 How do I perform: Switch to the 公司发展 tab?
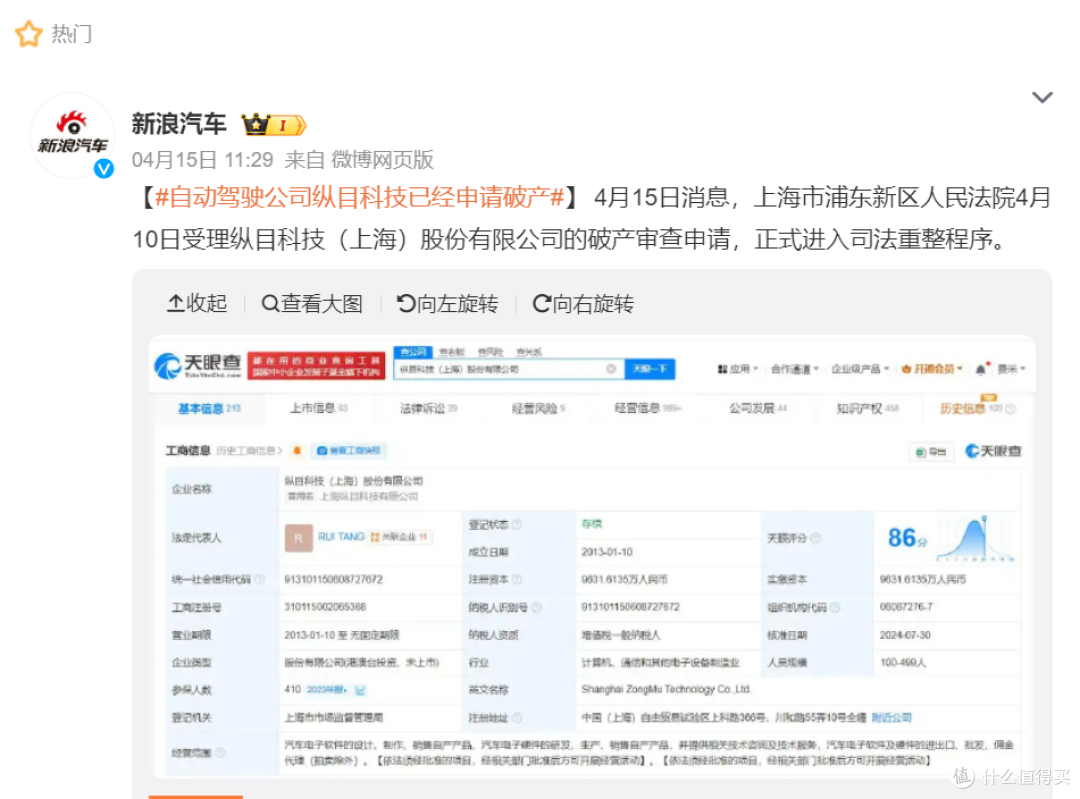758,408
